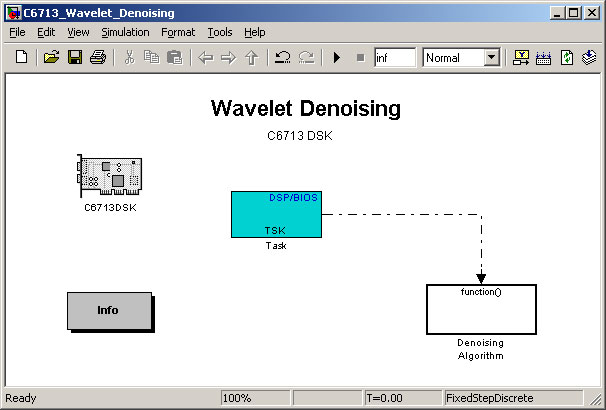
Task: Click the Update diagram refresh icon
Action: click(567, 58)
